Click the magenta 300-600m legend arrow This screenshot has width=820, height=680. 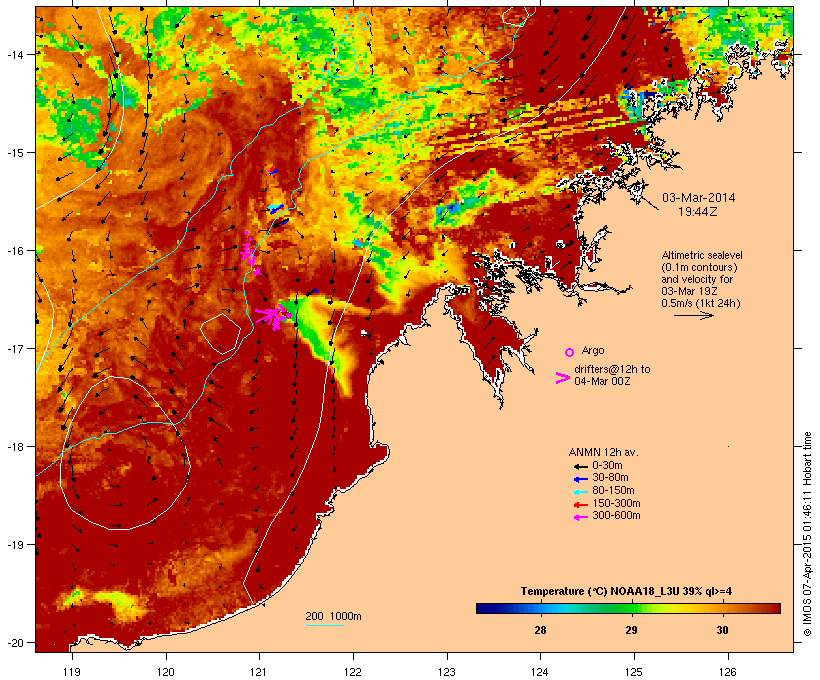click(581, 517)
